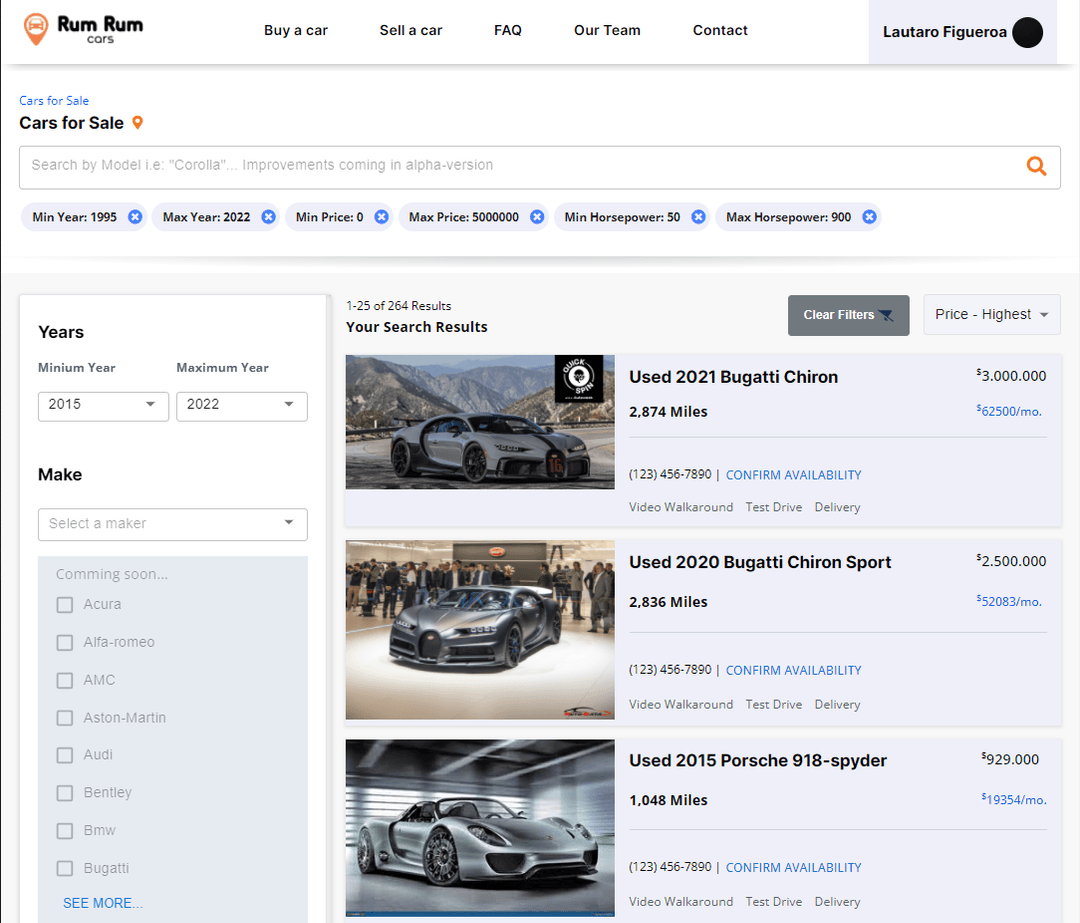Click CONFIRM AVAILABILITY for the 2021 Bugatti Chiron
This screenshot has height=923, width=1080.
click(x=793, y=475)
